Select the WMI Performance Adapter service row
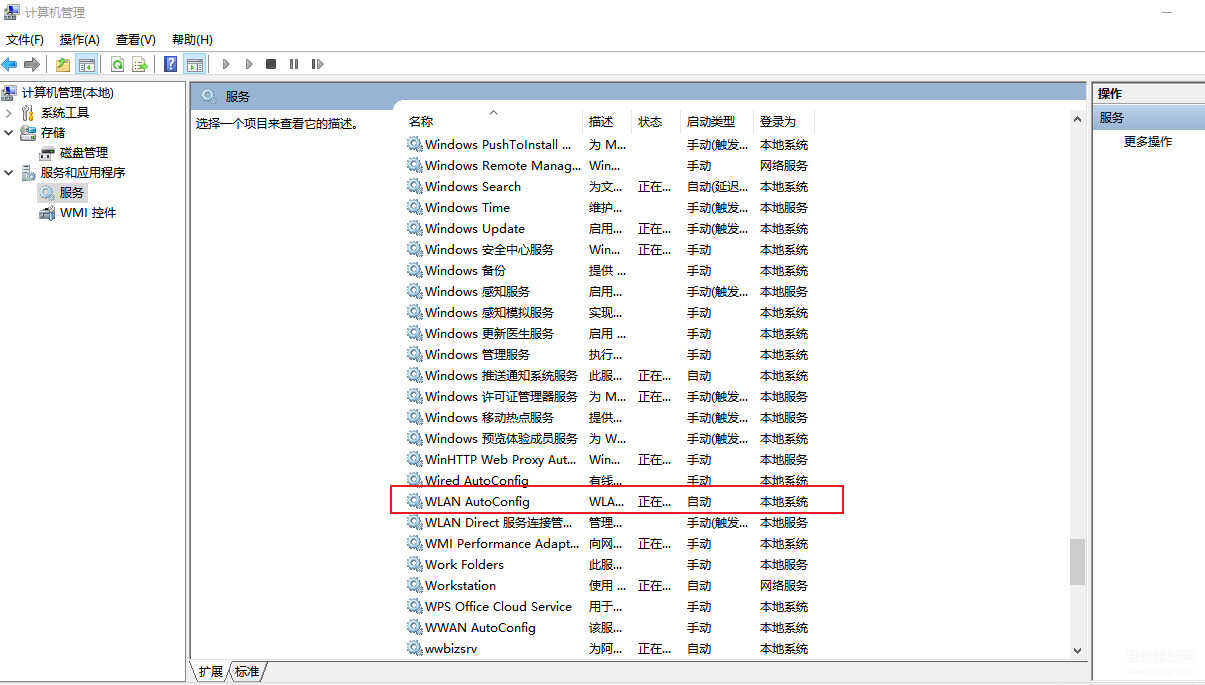This screenshot has height=685, width=1205. (x=609, y=543)
